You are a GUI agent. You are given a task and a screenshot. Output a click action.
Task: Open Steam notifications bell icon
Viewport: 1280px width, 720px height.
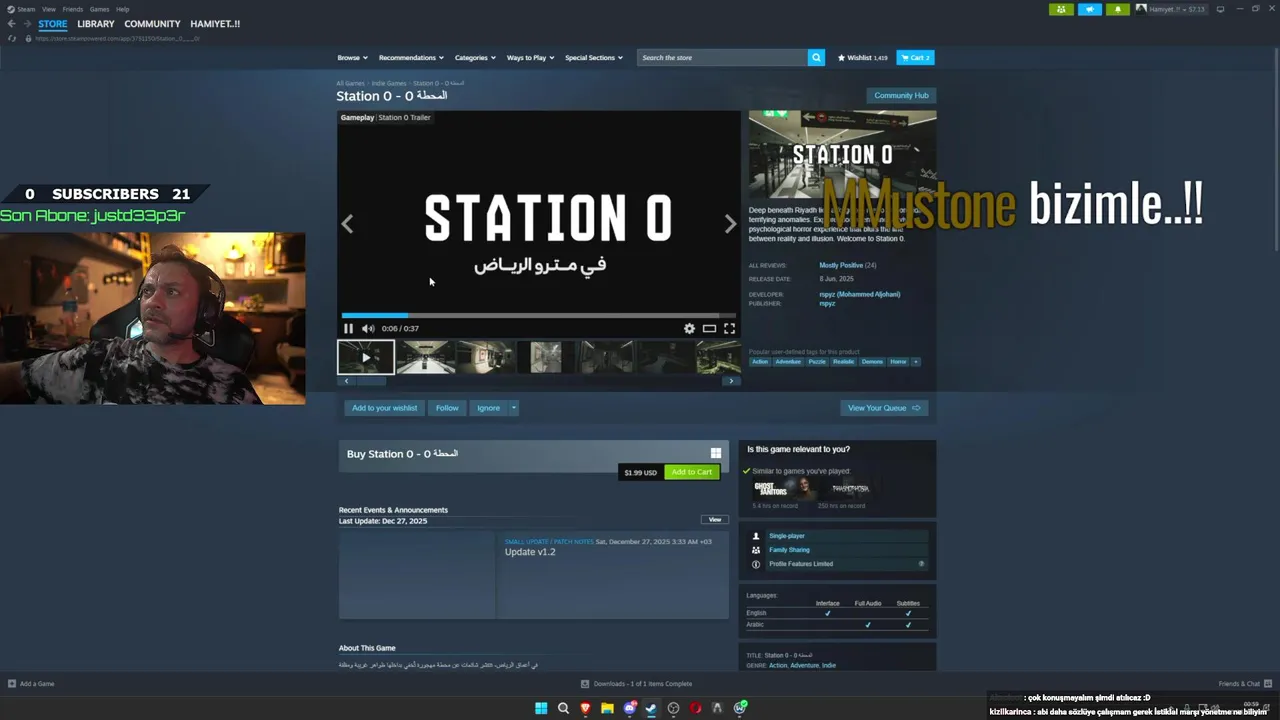point(1117,9)
